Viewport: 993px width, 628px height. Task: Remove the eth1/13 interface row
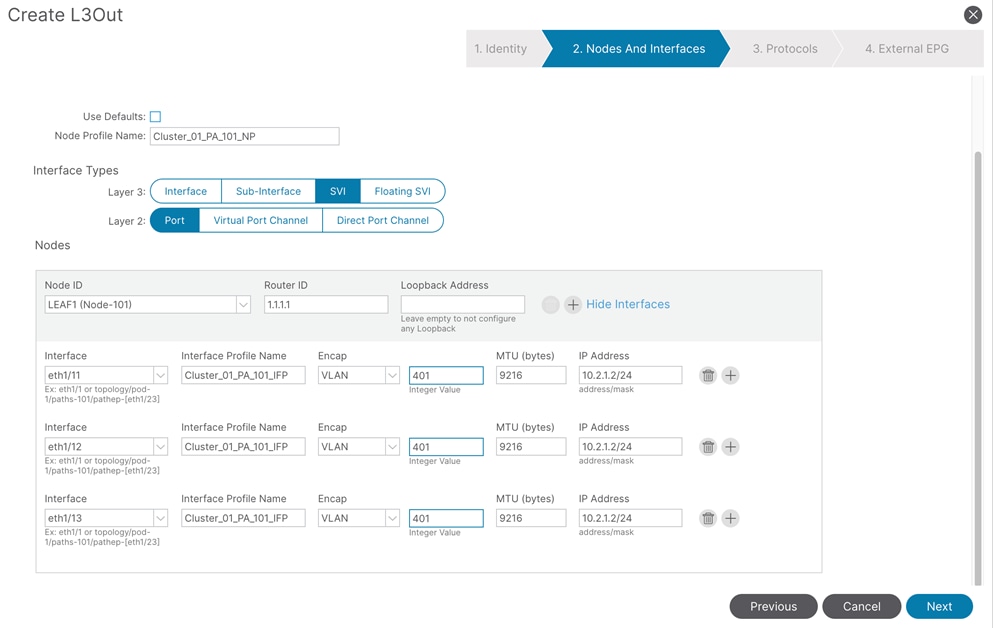pos(709,517)
